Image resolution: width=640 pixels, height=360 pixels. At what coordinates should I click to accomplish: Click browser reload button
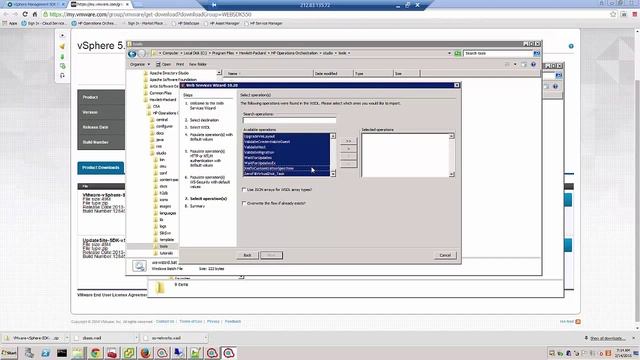click(x=25, y=14)
